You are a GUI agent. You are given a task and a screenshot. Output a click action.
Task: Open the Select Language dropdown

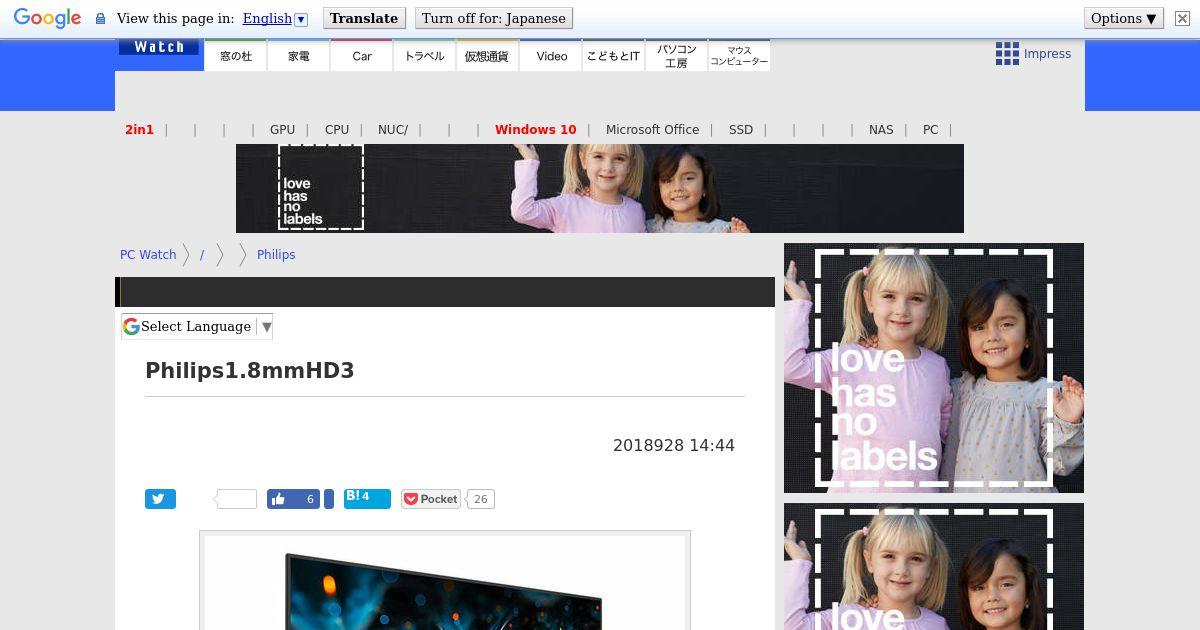click(x=197, y=326)
